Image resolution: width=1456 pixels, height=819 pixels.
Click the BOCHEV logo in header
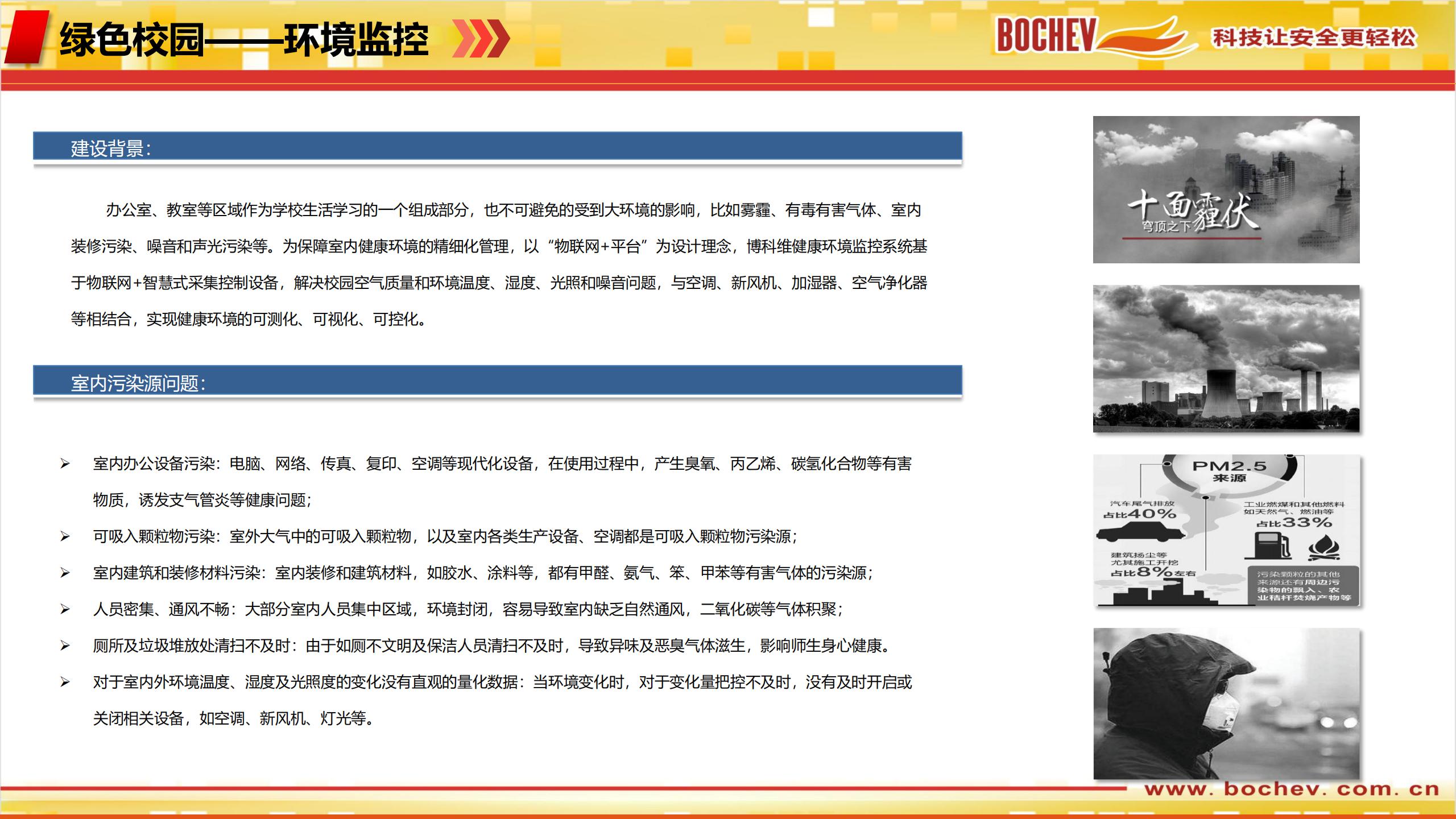[1045, 35]
